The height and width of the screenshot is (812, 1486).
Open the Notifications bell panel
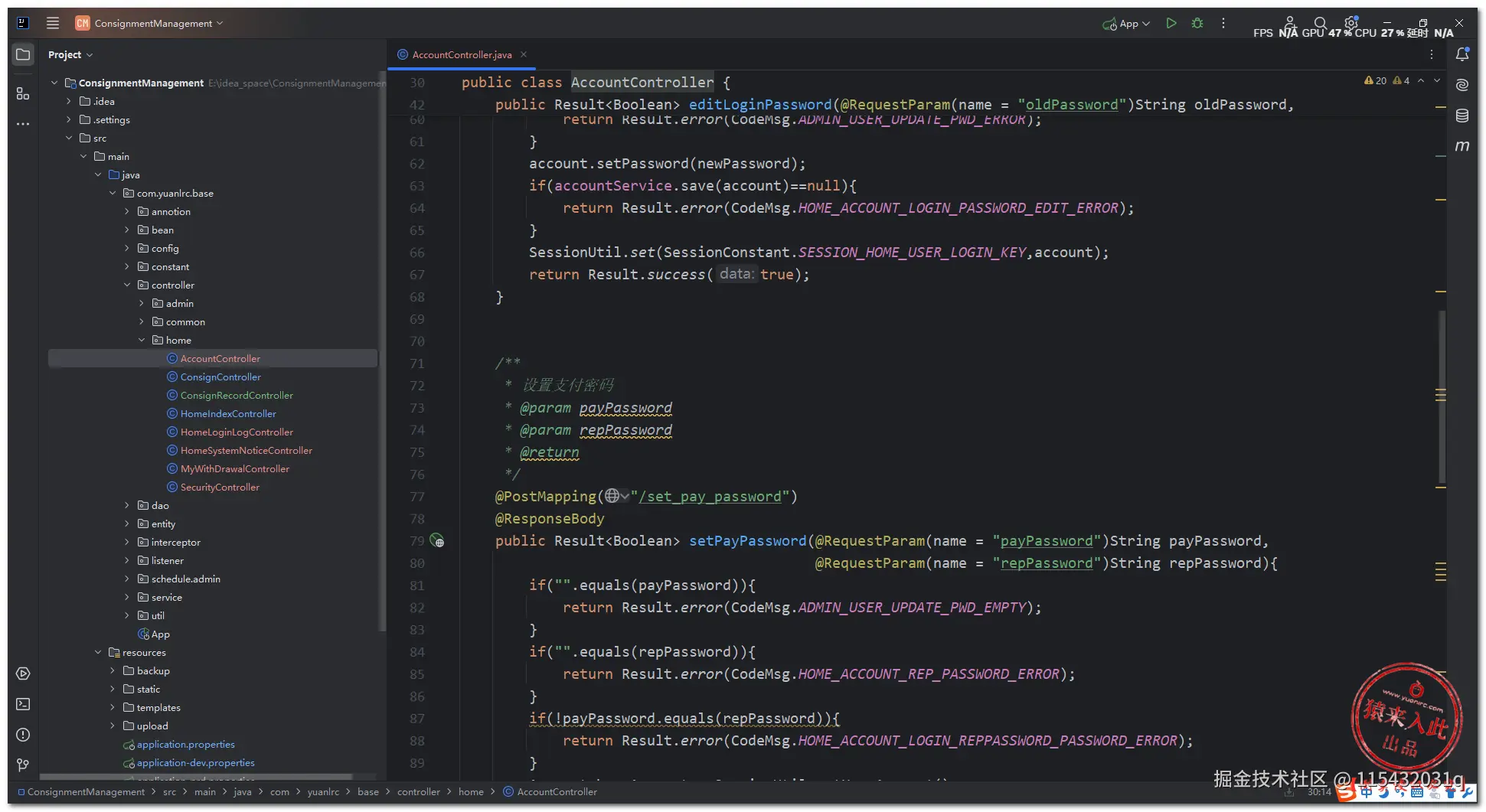(1462, 54)
